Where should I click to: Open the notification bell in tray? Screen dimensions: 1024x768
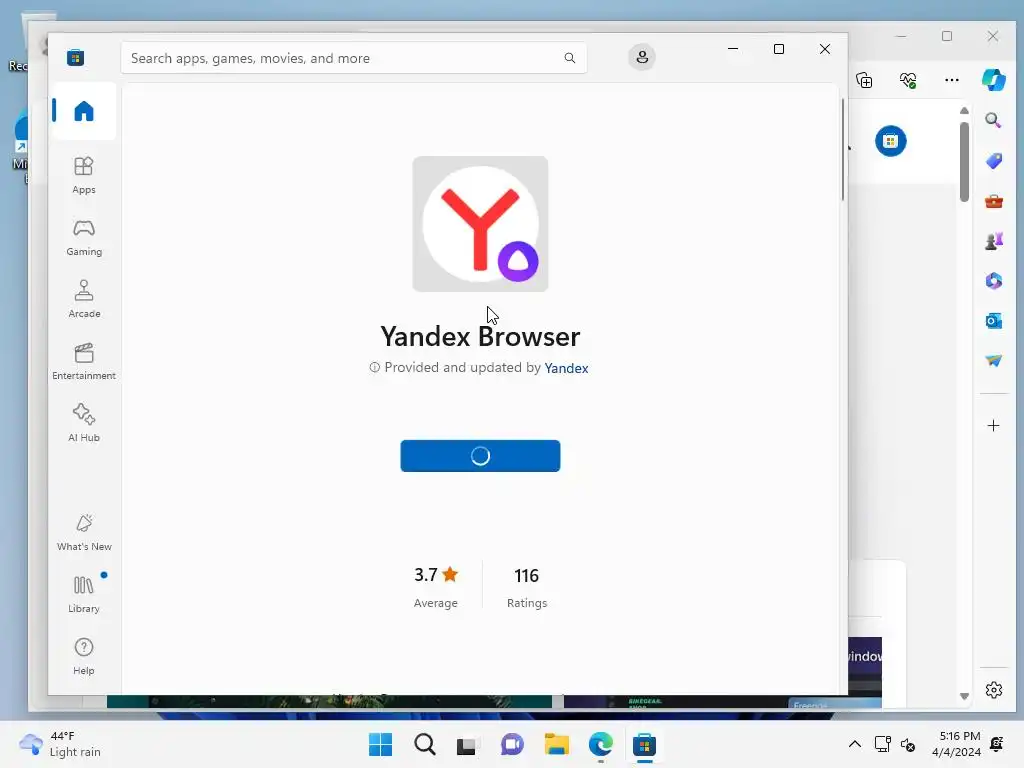[x=997, y=744]
